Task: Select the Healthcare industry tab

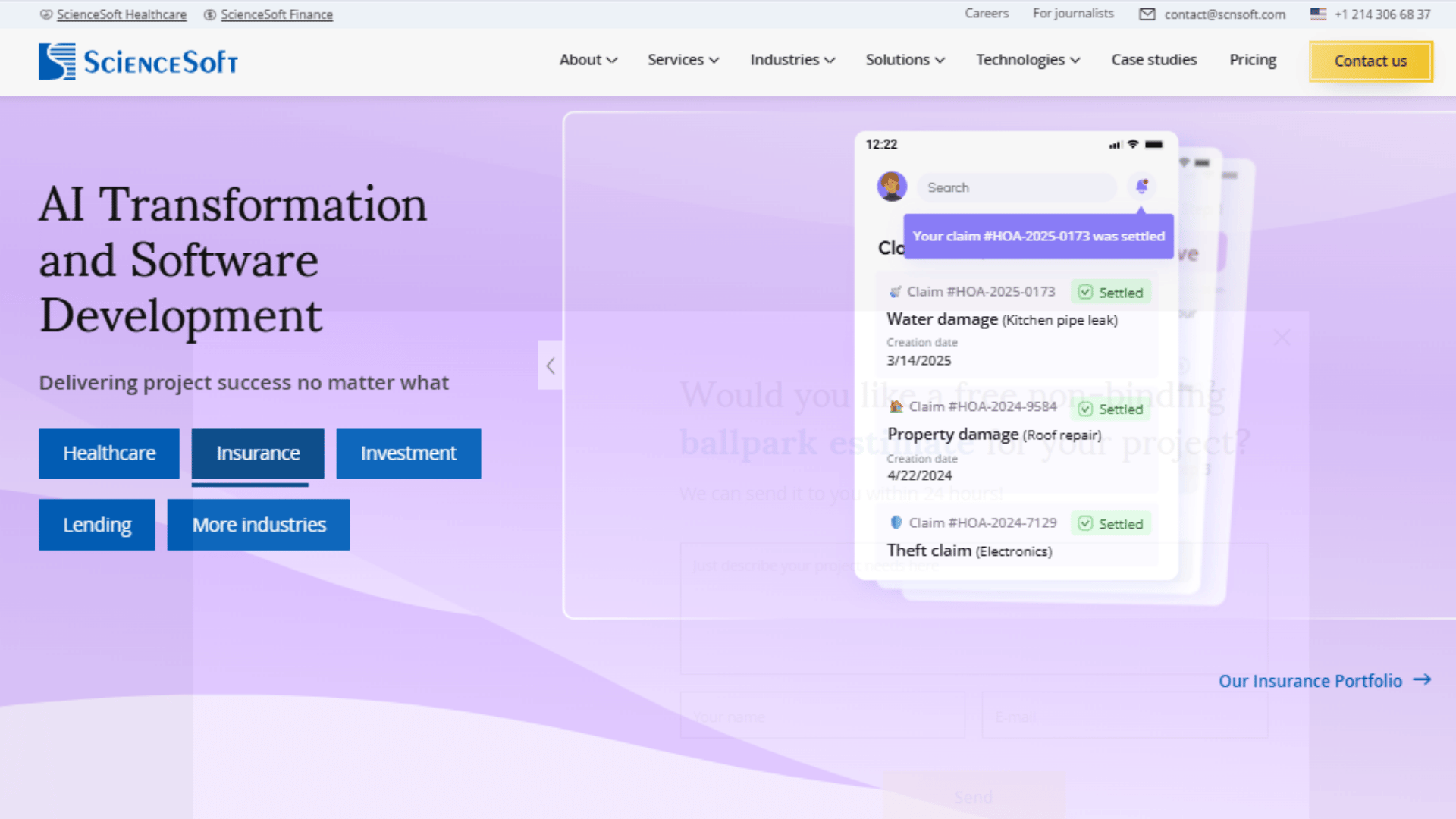Action: pyautogui.click(x=109, y=453)
